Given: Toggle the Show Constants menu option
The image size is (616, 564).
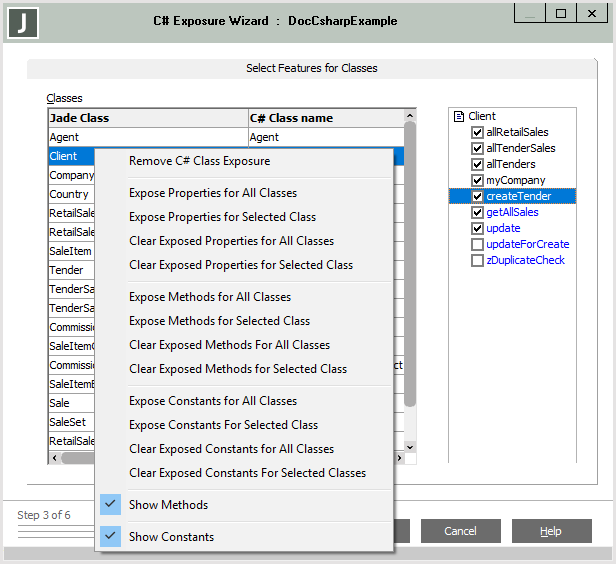Looking at the screenshot, I should point(244,537).
